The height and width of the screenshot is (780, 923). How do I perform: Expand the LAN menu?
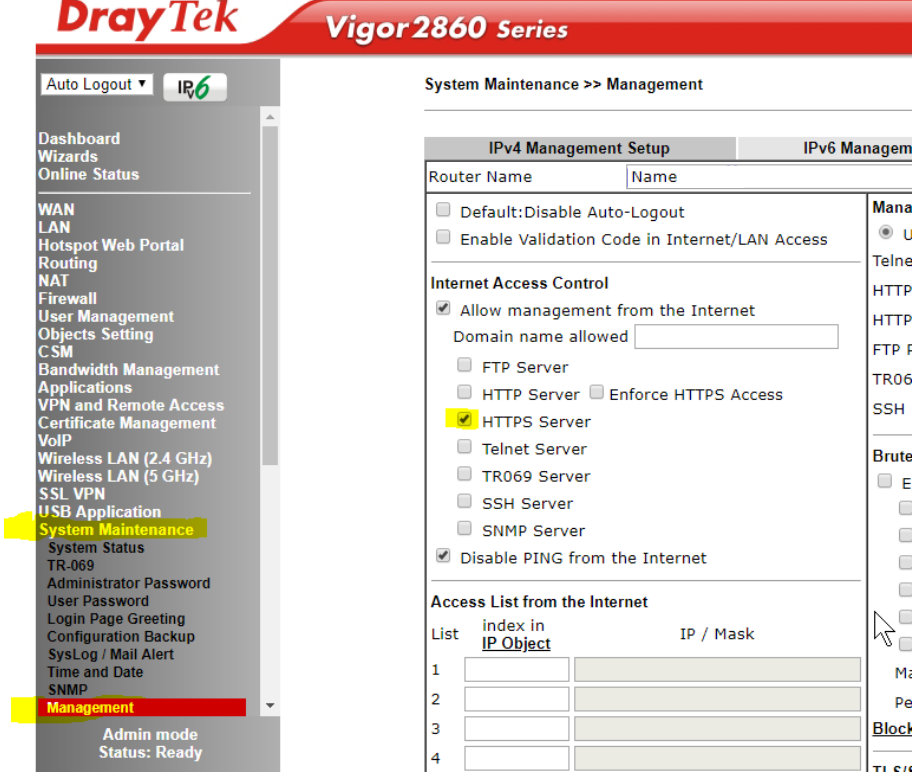54,228
